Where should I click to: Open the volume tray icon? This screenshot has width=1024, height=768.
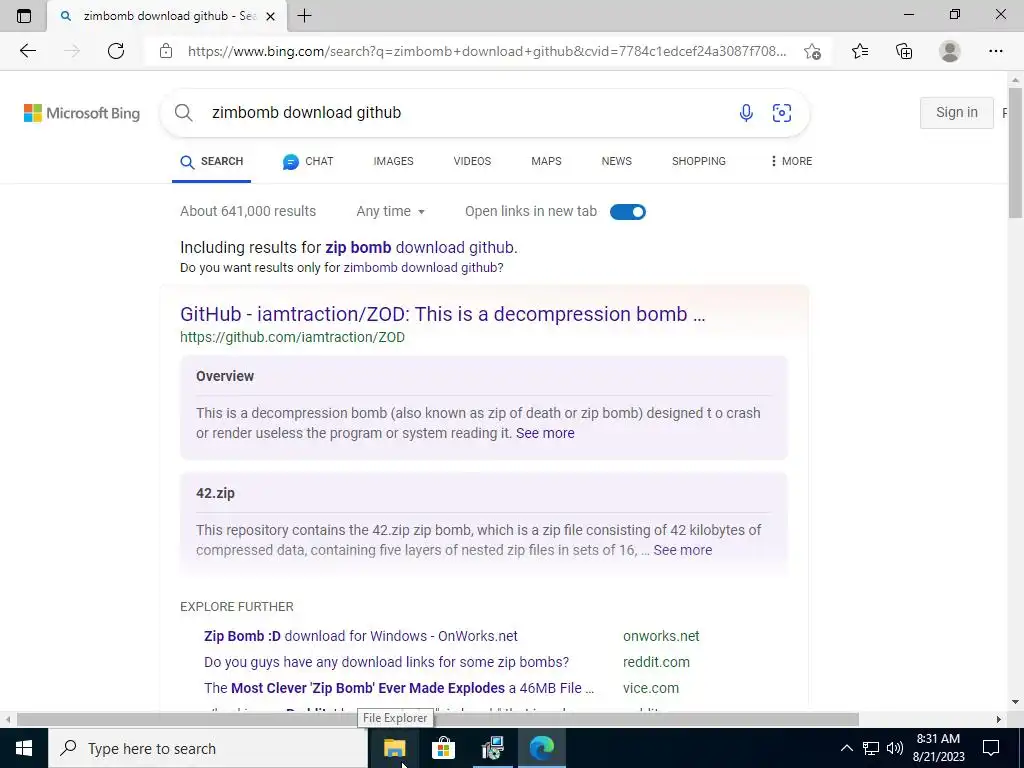point(895,748)
